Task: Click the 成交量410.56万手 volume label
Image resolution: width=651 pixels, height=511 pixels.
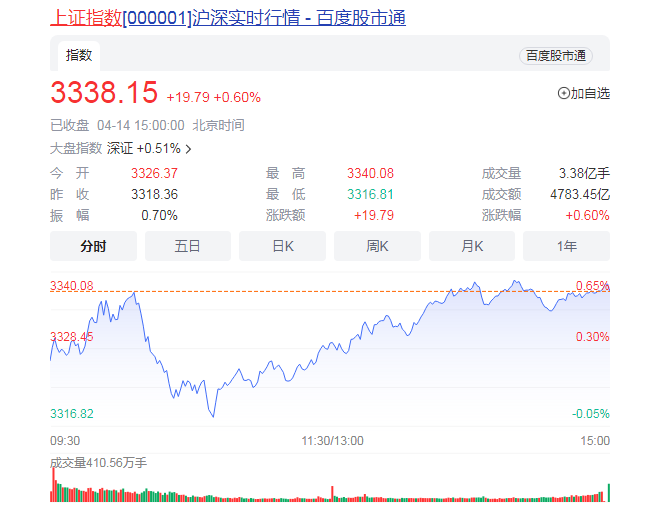Action: pos(98,463)
